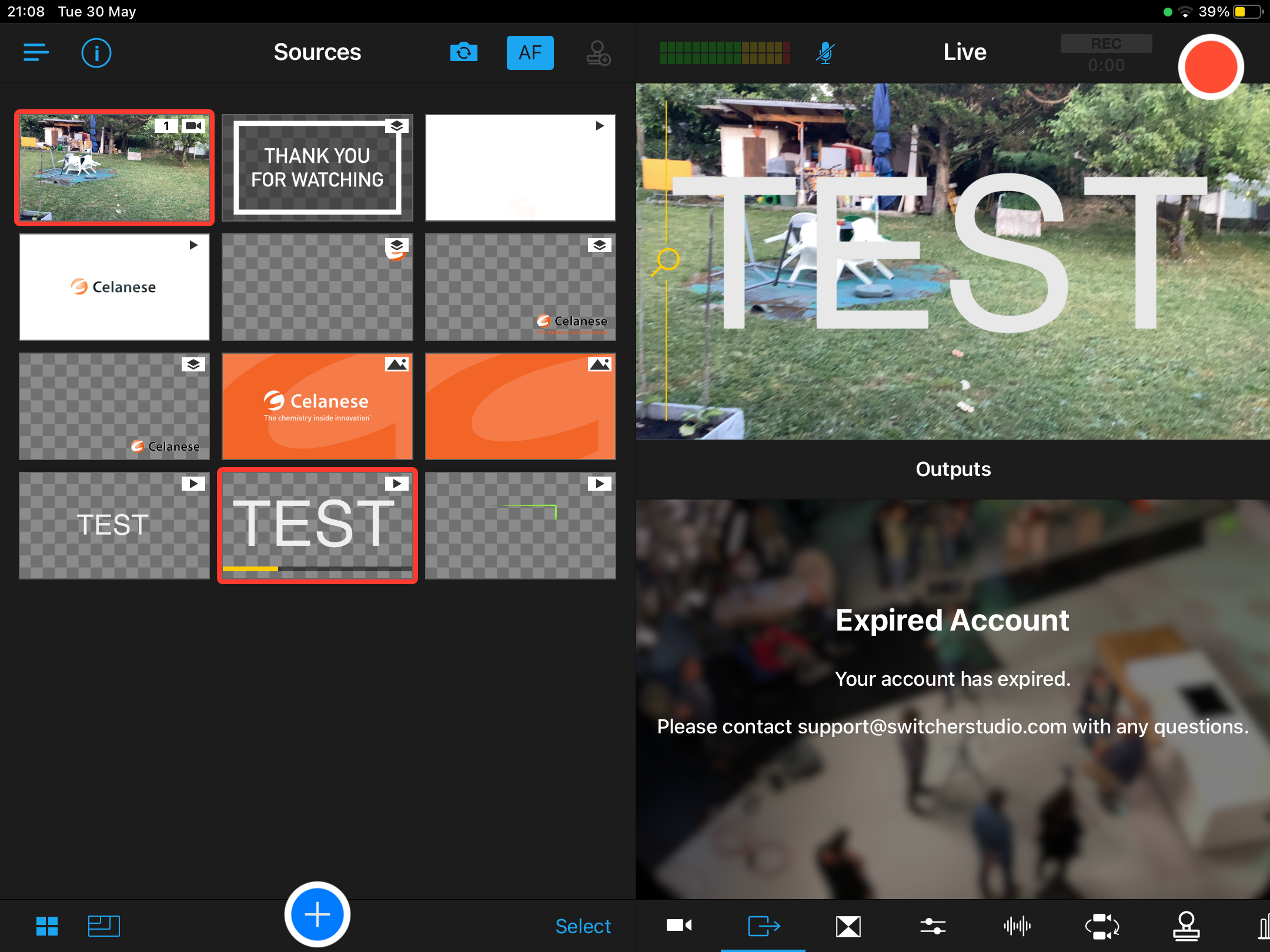Open the Outputs tab

[x=763, y=926]
